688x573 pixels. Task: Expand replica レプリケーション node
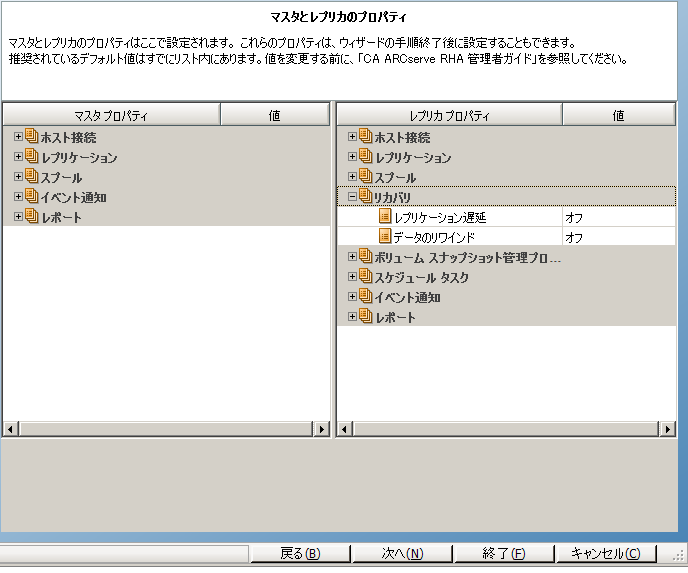click(x=352, y=157)
